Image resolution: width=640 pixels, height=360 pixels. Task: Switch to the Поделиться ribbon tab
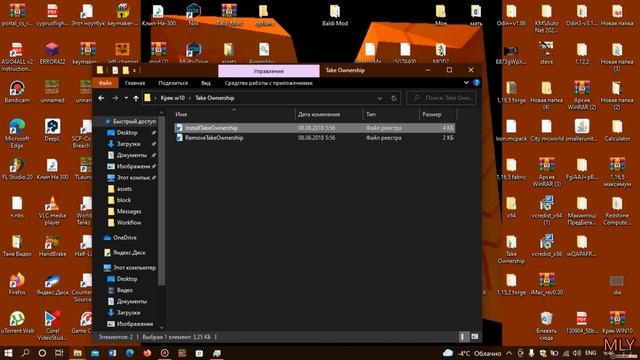(x=173, y=83)
